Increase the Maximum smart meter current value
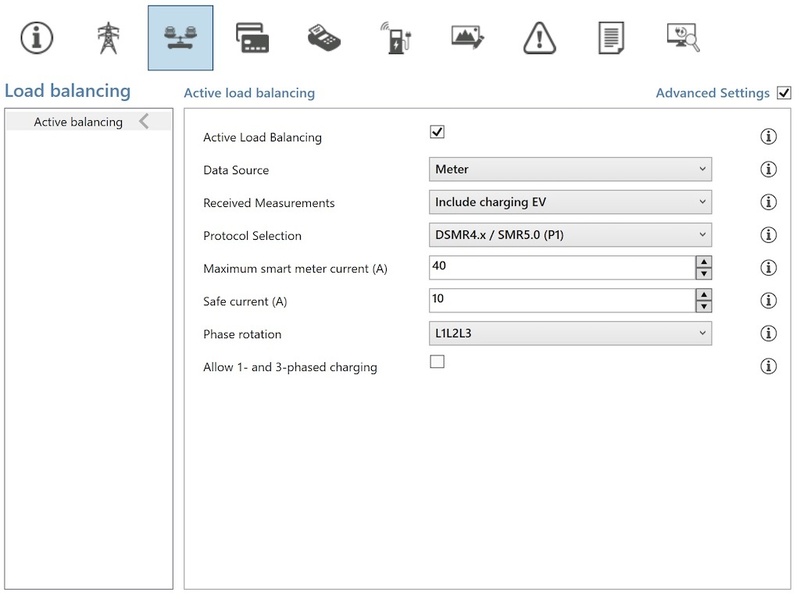 [x=704, y=262]
